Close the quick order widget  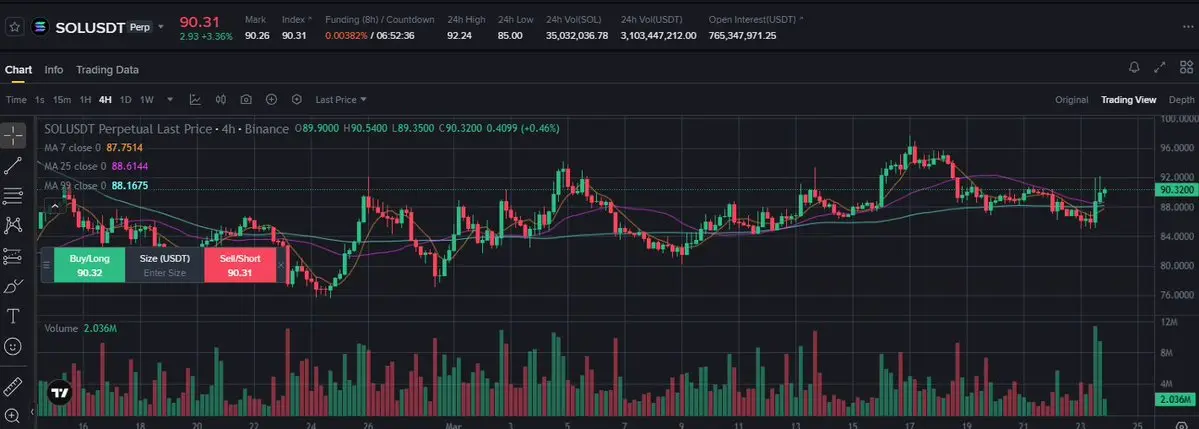[x=281, y=265]
